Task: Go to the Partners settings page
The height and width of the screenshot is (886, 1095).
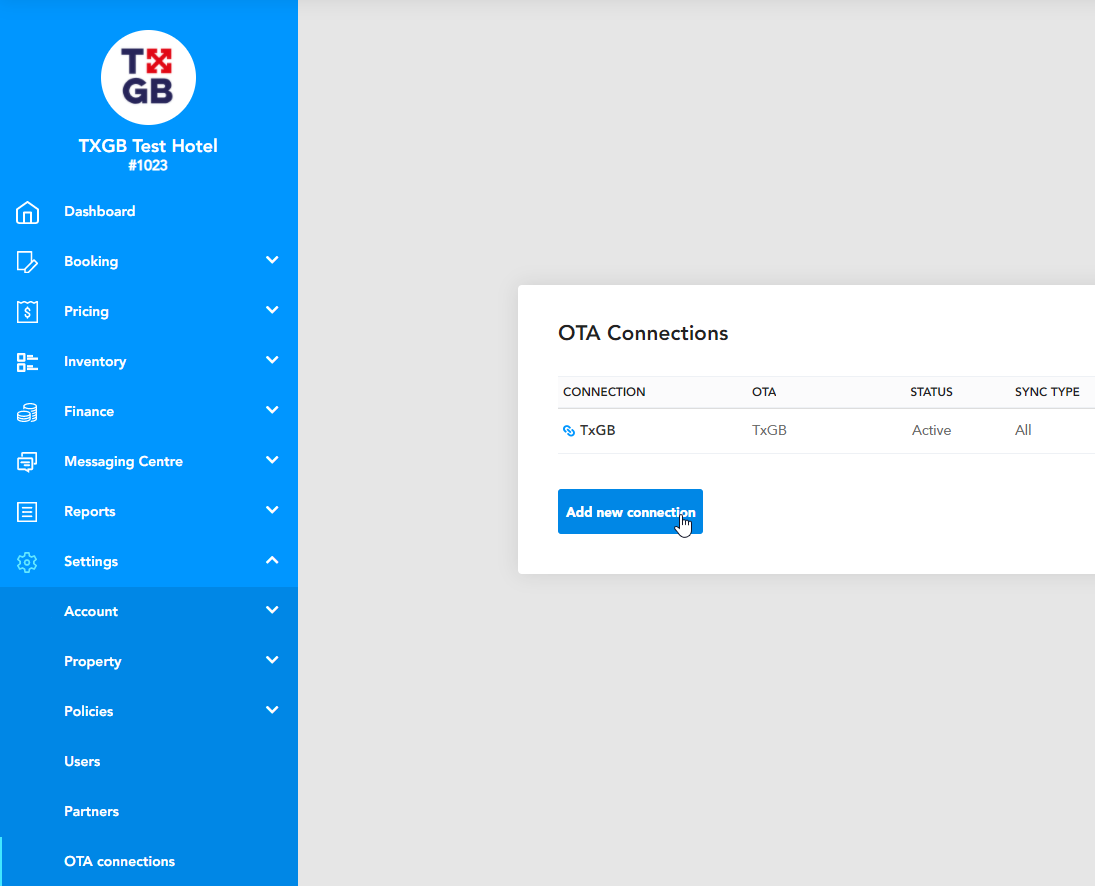Action: point(149,811)
